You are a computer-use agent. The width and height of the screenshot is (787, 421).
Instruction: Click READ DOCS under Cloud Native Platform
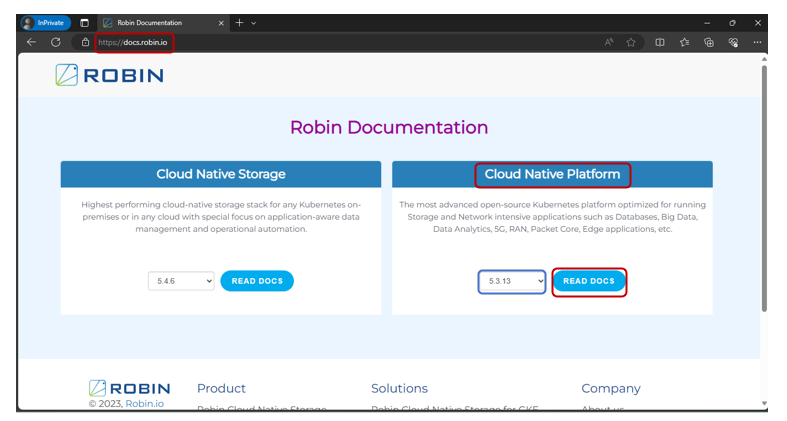(x=589, y=281)
